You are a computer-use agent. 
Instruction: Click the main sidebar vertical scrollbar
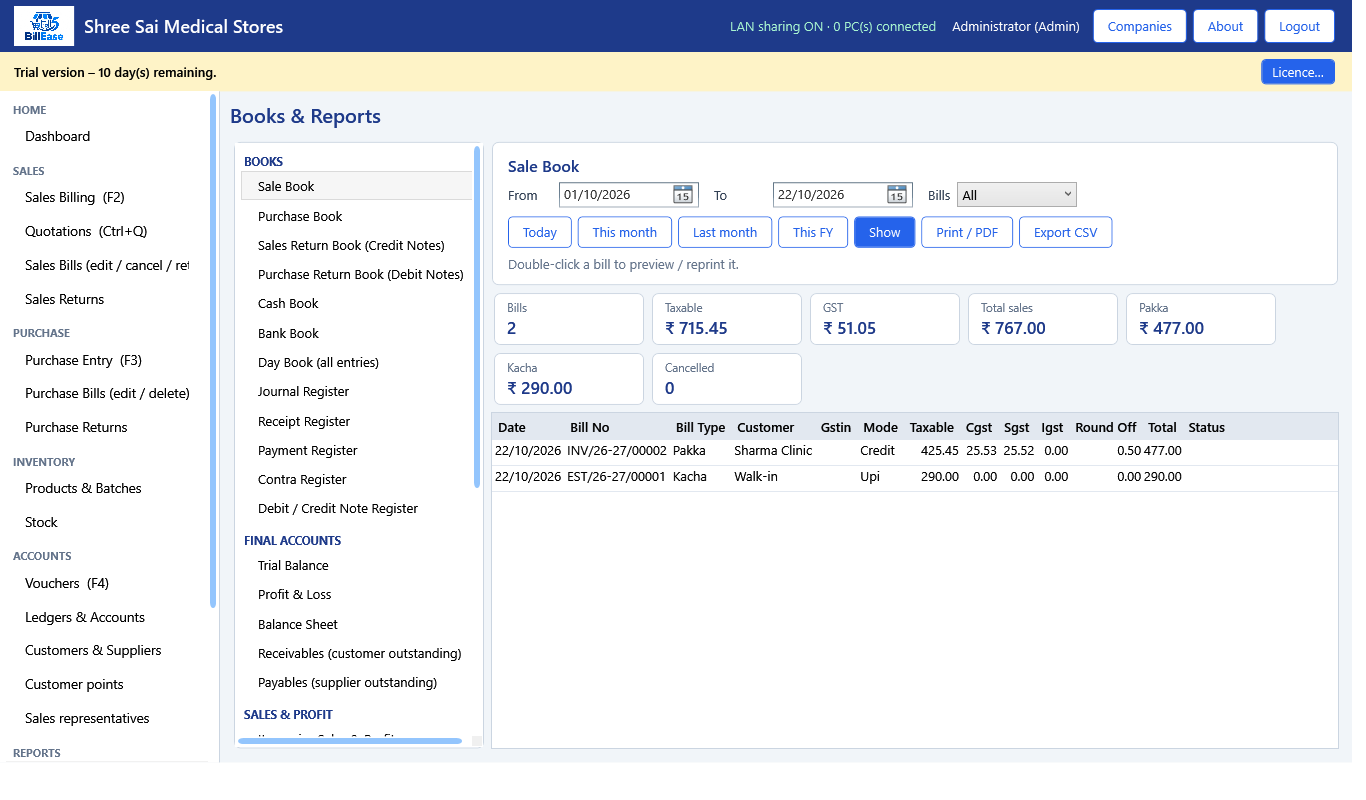point(212,350)
